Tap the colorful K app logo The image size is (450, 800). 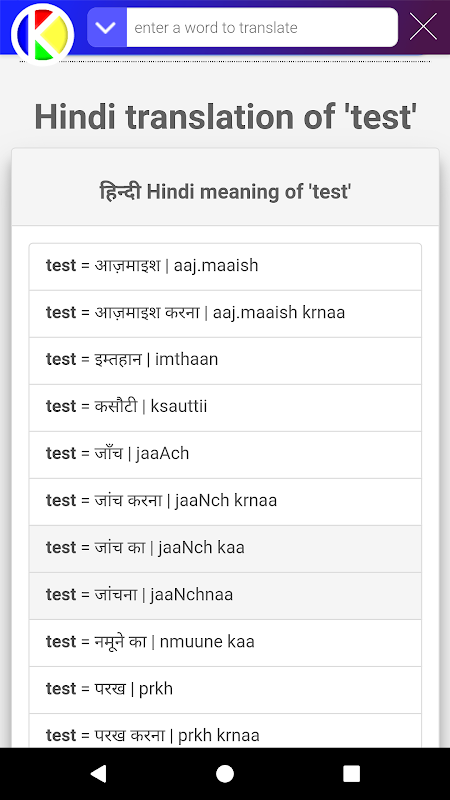pyautogui.click(x=43, y=35)
